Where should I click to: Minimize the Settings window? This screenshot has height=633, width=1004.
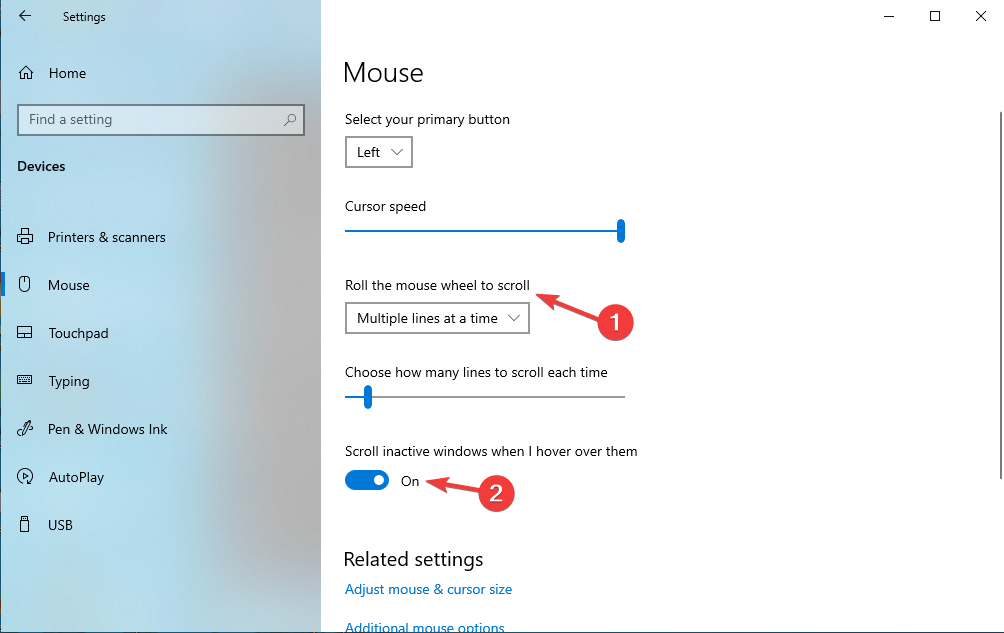point(889,16)
